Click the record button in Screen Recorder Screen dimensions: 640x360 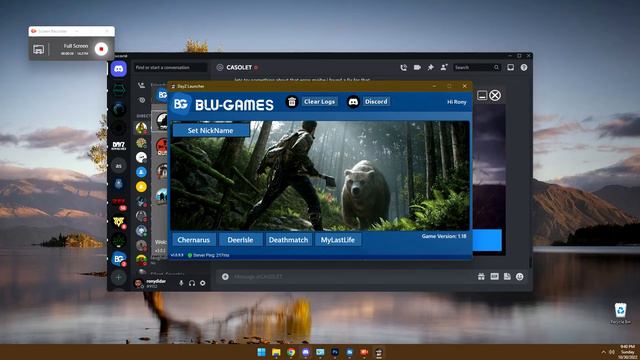(101, 49)
